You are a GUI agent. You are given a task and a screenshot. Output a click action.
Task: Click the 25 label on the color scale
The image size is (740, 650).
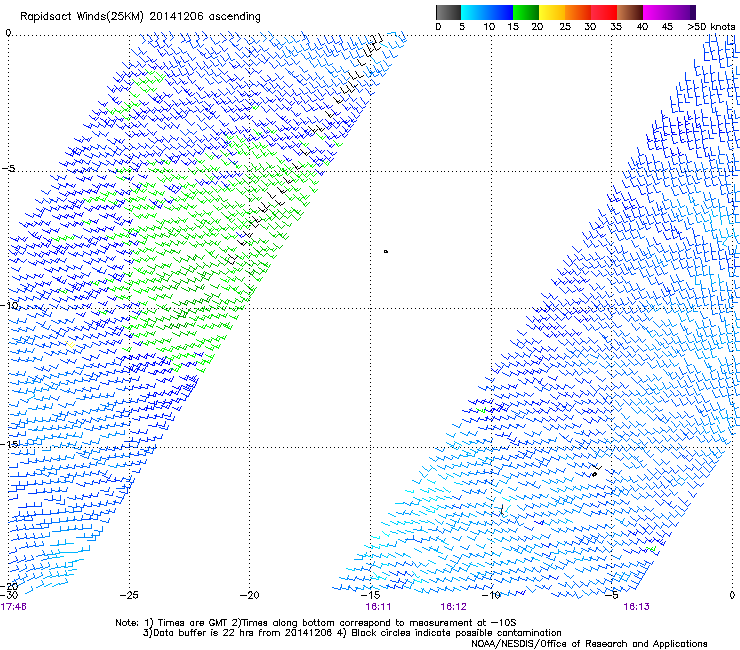tap(565, 27)
